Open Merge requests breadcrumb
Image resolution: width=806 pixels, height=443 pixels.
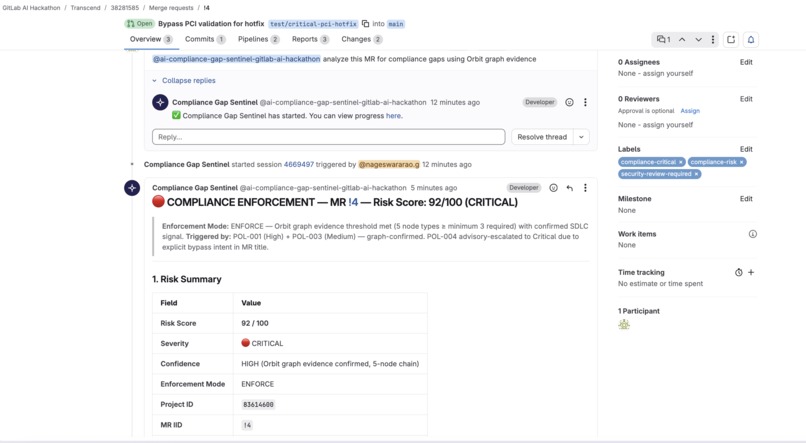[x=171, y=8]
